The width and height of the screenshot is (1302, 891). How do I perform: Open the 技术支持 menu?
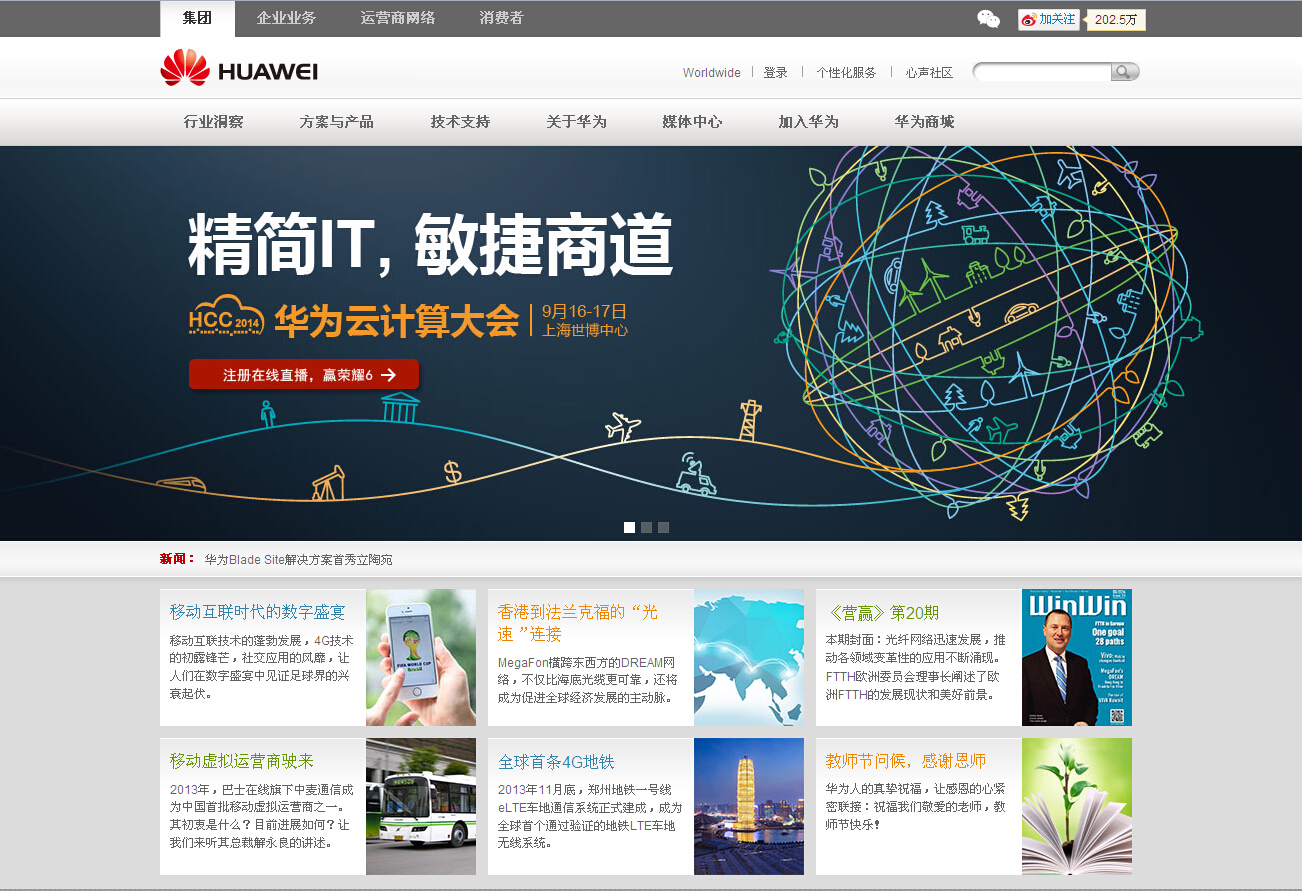(460, 122)
